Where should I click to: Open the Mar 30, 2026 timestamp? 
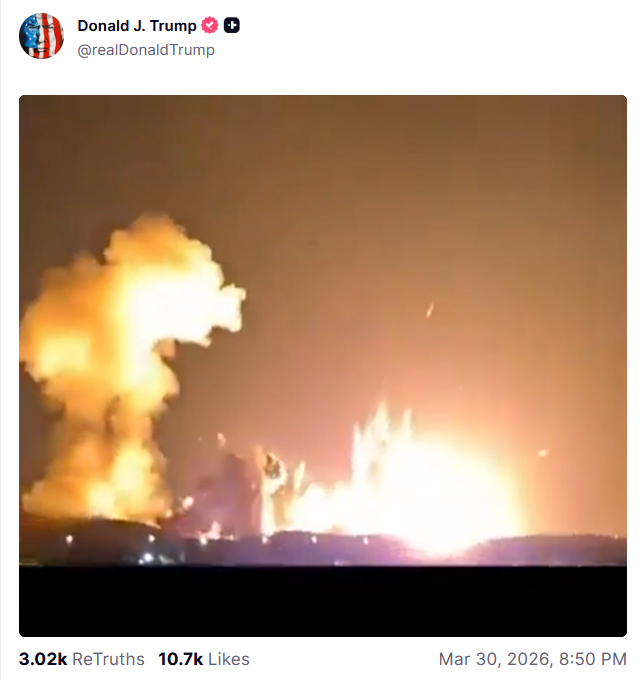point(533,659)
